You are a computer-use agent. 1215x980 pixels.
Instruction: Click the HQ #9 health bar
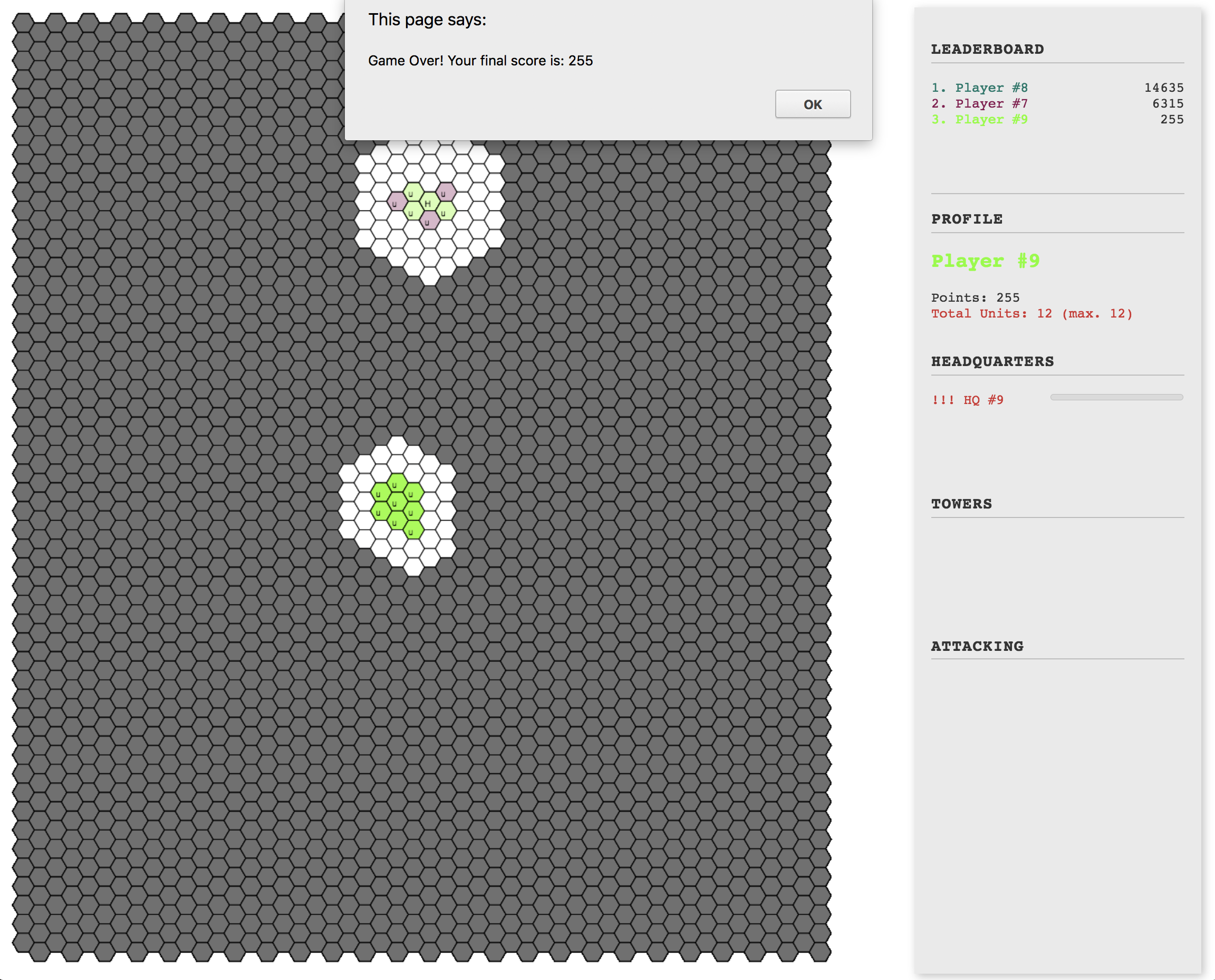1116,397
